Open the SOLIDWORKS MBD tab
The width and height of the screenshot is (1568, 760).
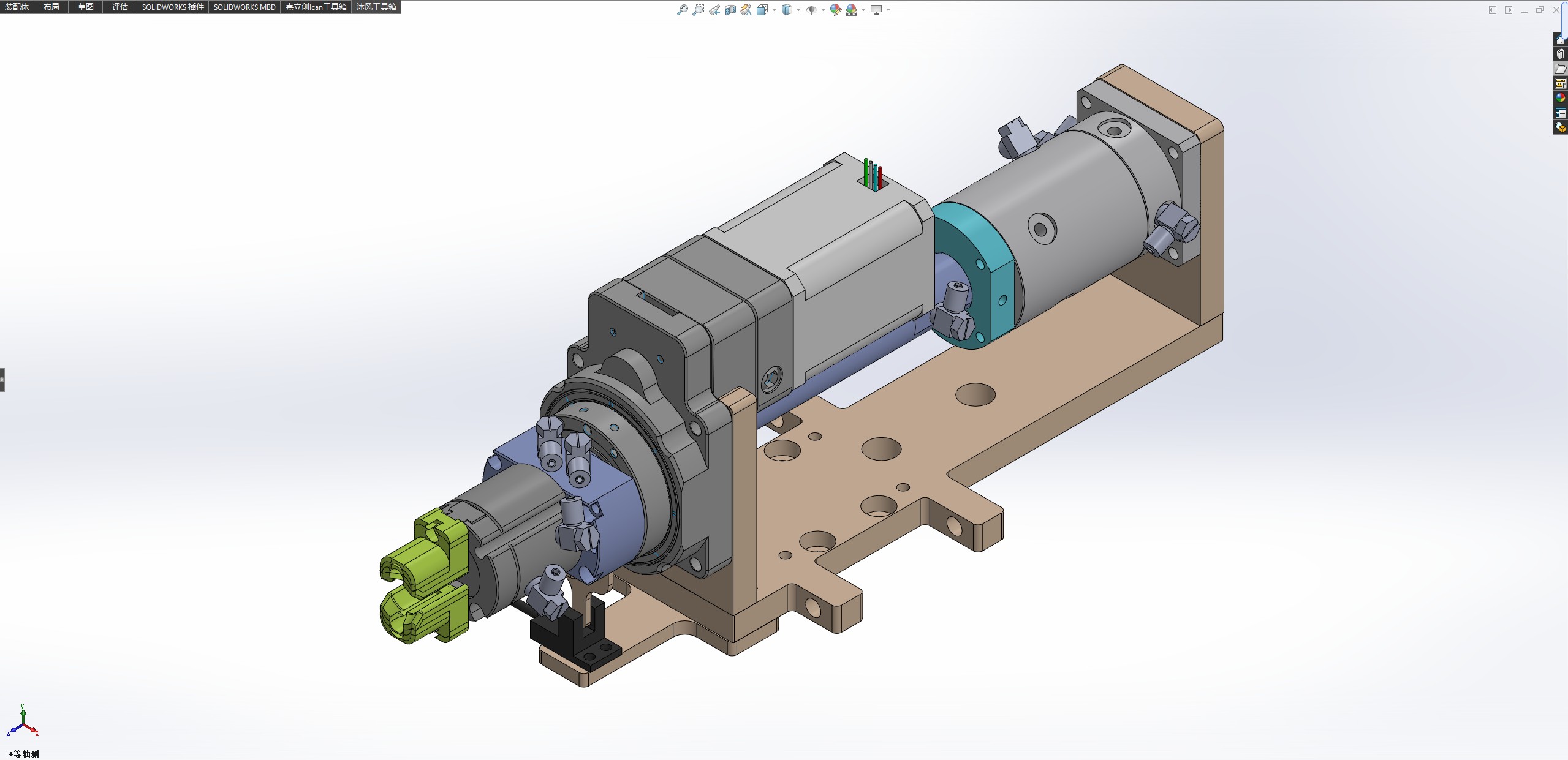(x=244, y=7)
